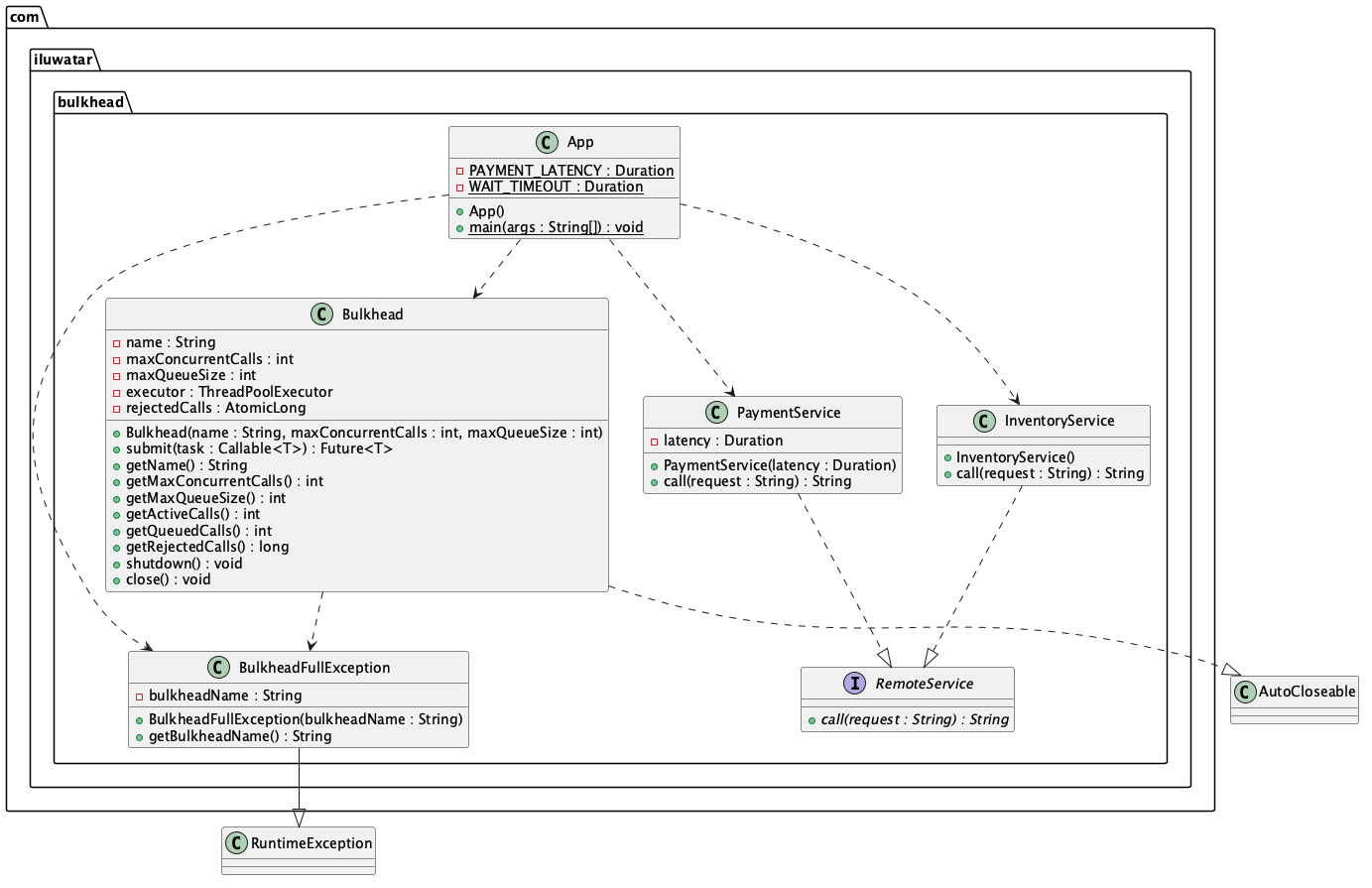Screen dimensions: 1372x888
Task: Click the Bulkhead class title
Action: [x=372, y=315]
